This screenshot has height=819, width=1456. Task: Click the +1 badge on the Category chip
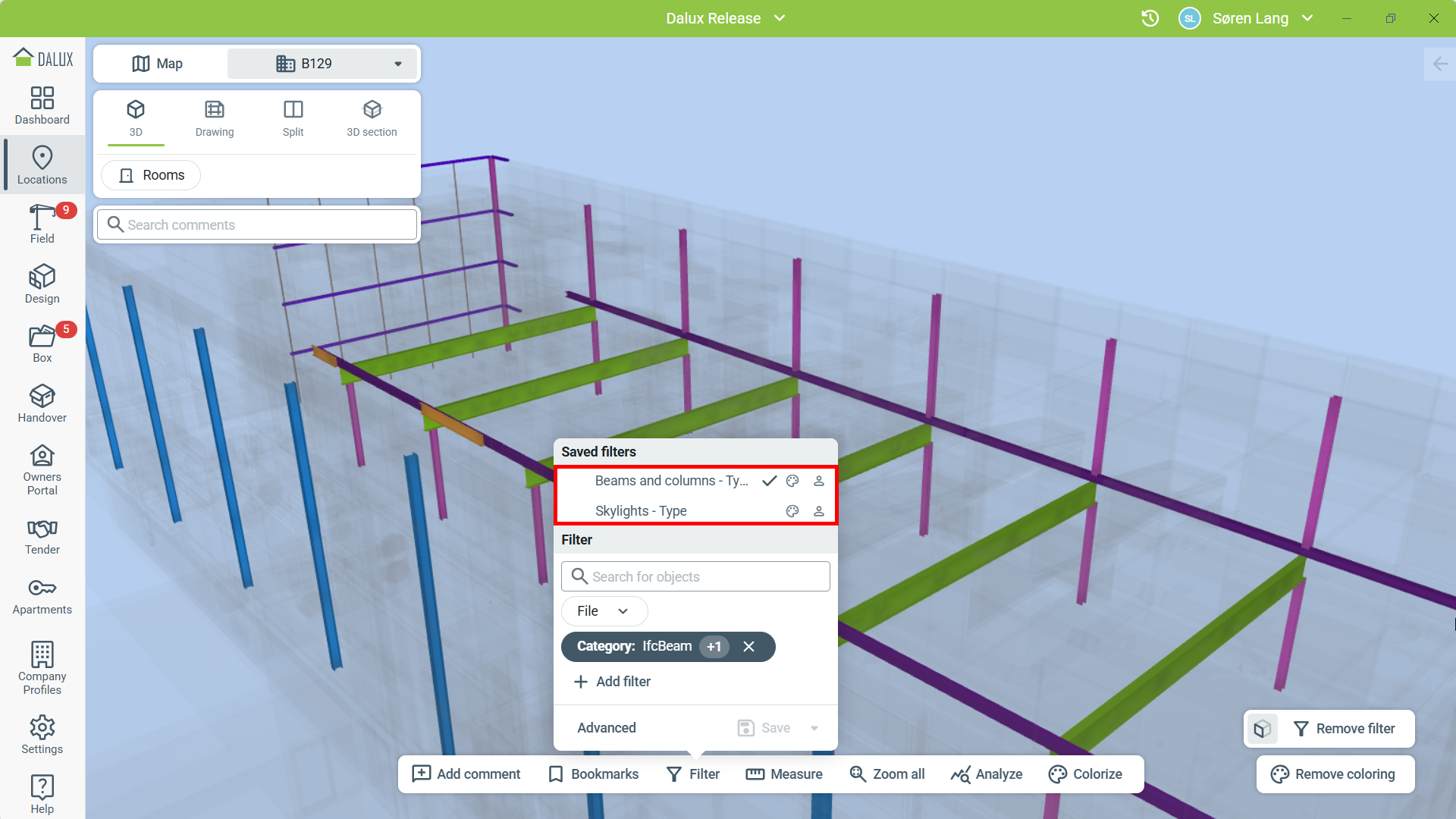pos(714,647)
